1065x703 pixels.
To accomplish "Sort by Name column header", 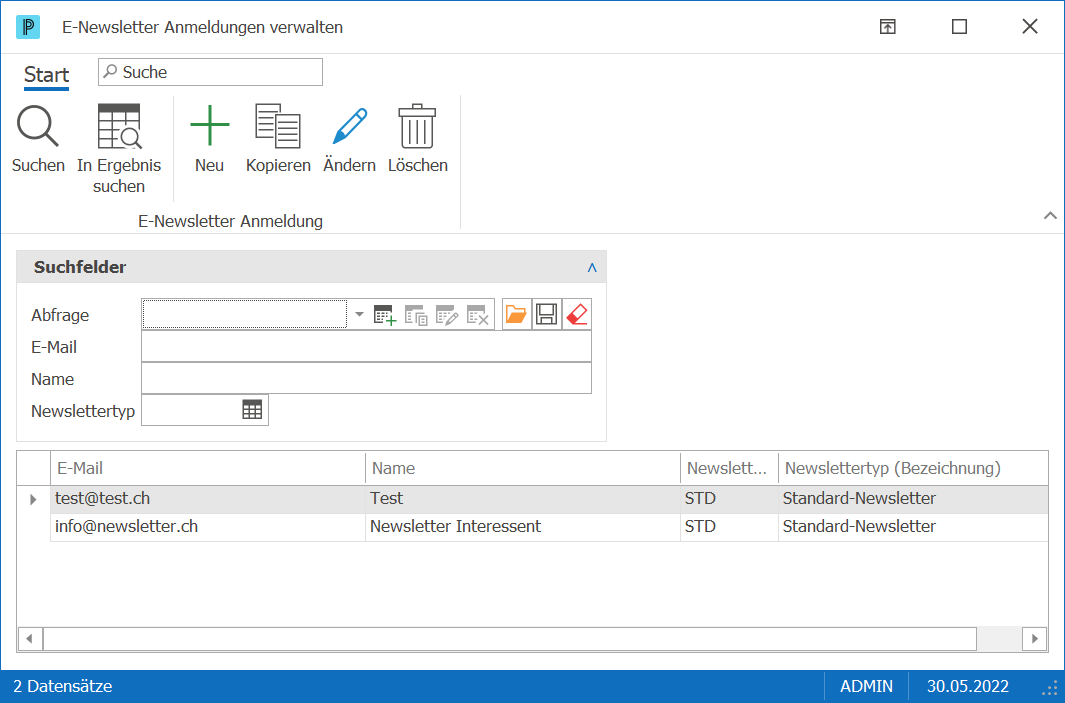I will tap(523, 468).
